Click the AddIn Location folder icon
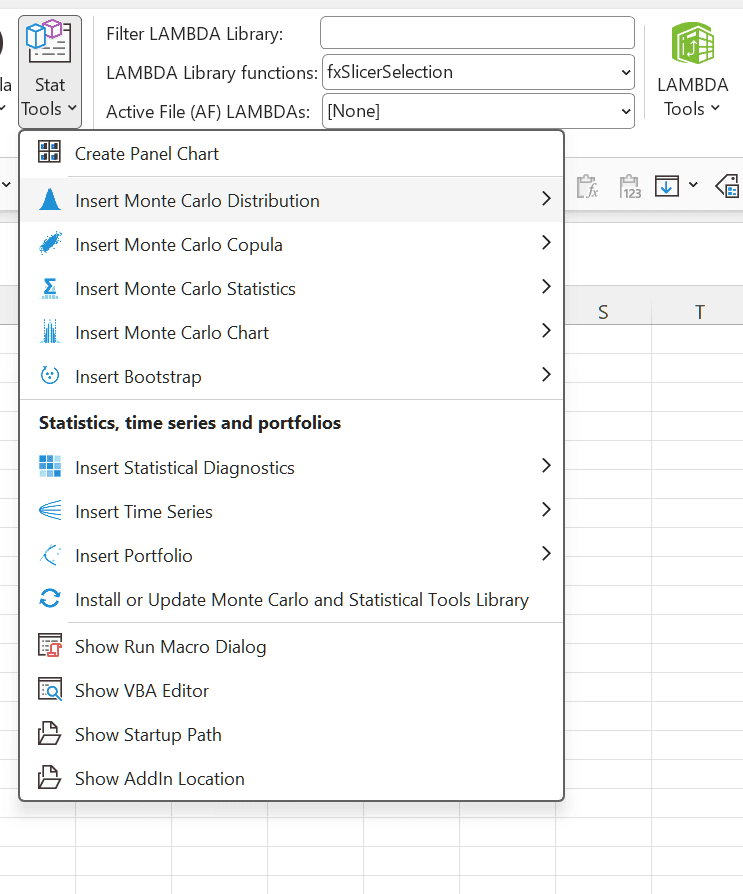 50,778
